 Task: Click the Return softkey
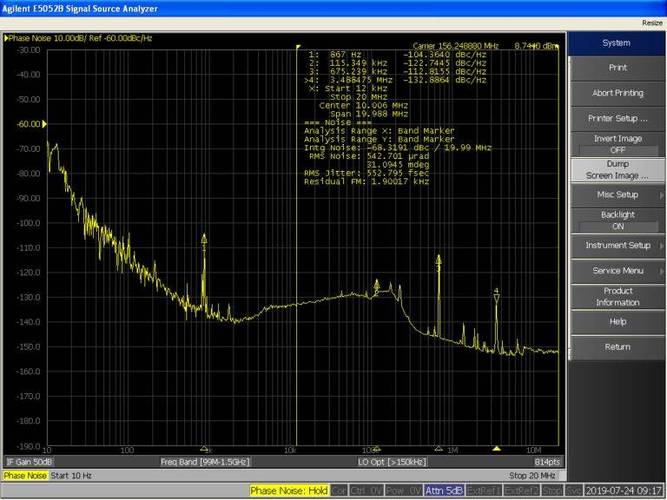click(617, 347)
